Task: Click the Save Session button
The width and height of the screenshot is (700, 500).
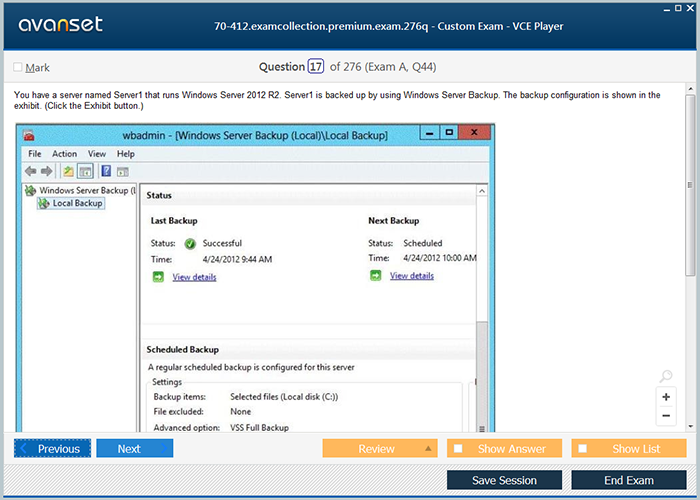Action: click(x=504, y=480)
